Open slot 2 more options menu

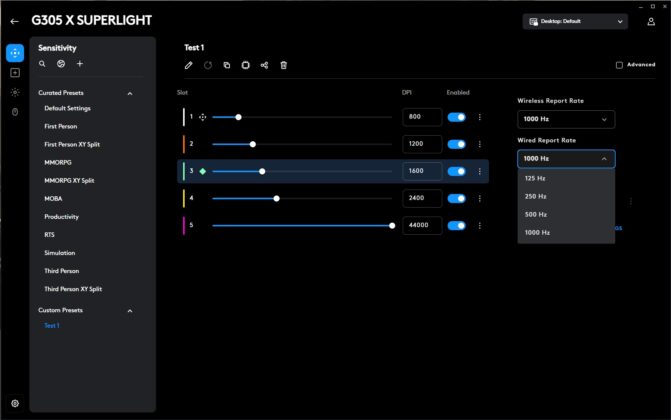480,144
